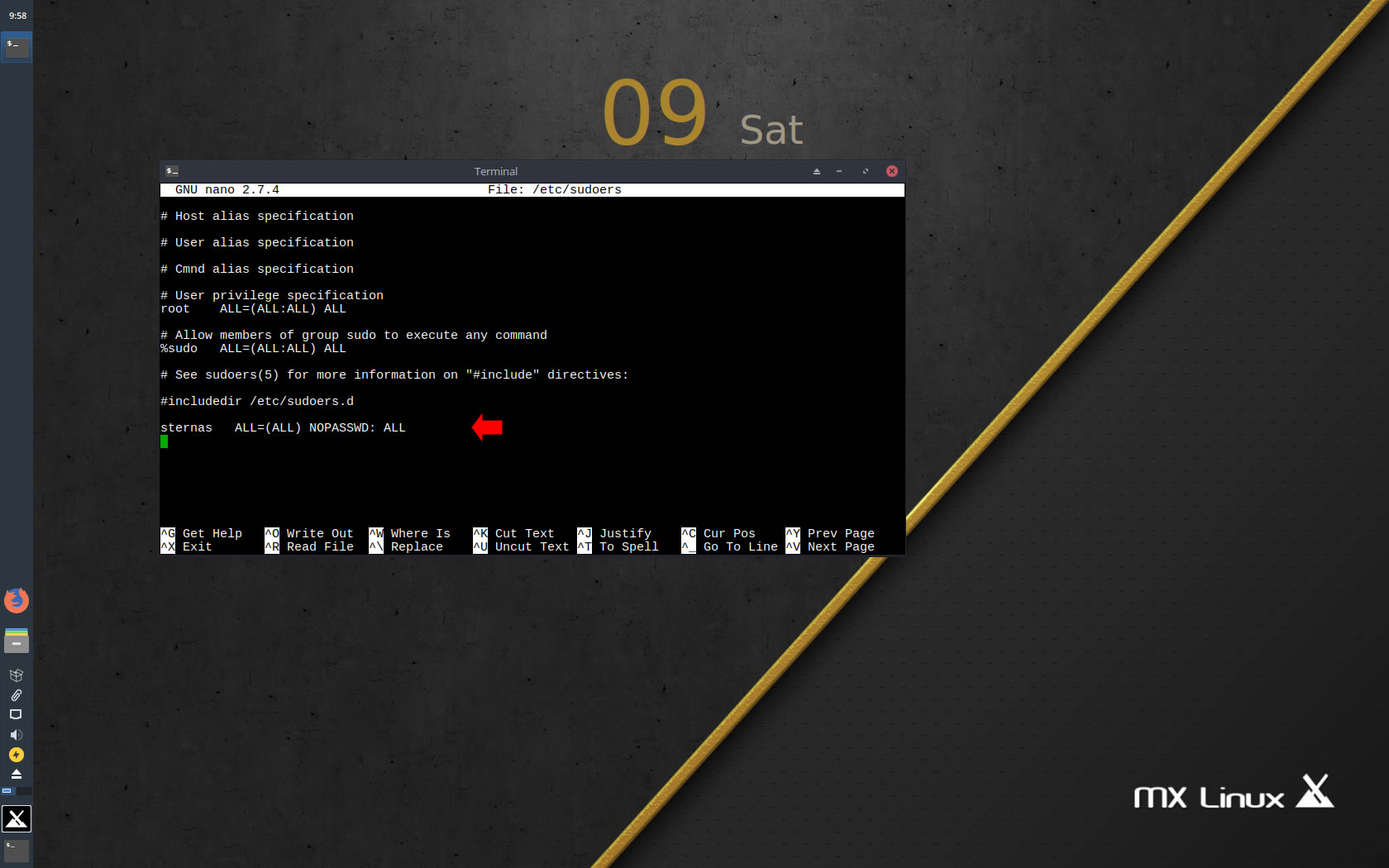Maximize the Terminal window
The width and height of the screenshot is (1389, 868).
click(x=866, y=171)
